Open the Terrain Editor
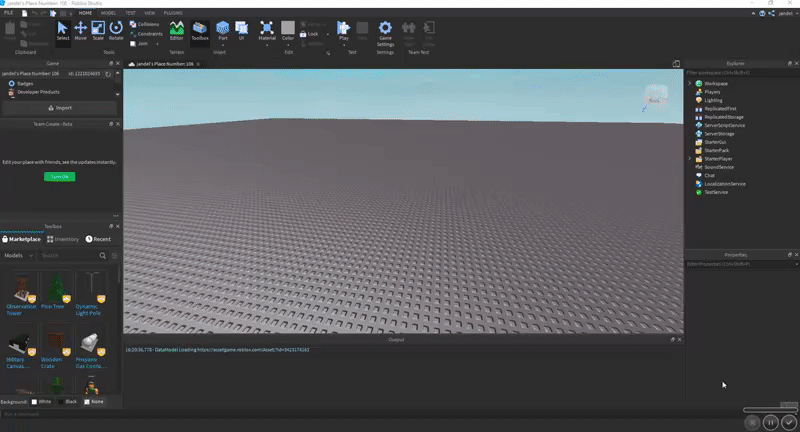Viewport: 800px width, 432px height. pos(177,31)
